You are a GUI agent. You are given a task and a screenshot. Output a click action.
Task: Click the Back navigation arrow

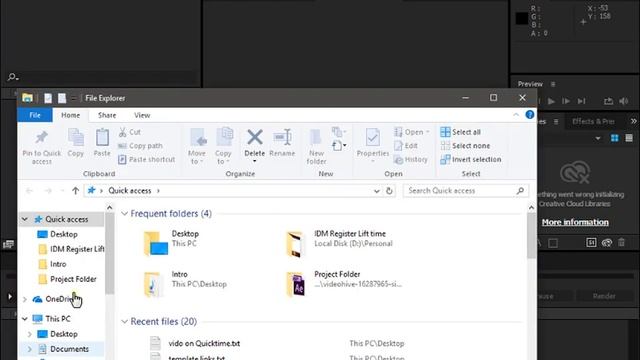[x=29, y=191]
